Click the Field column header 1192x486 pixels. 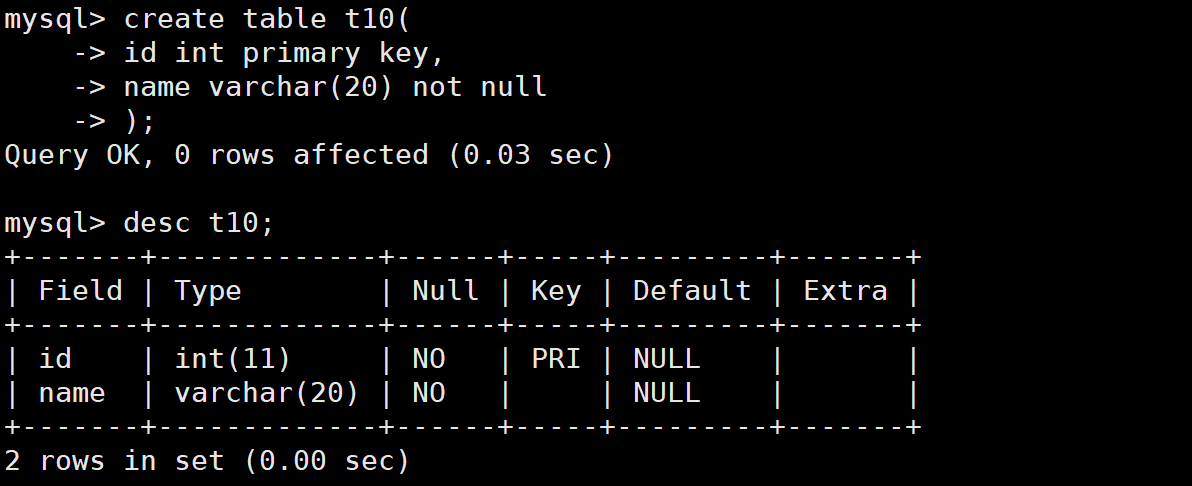click(x=80, y=291)
